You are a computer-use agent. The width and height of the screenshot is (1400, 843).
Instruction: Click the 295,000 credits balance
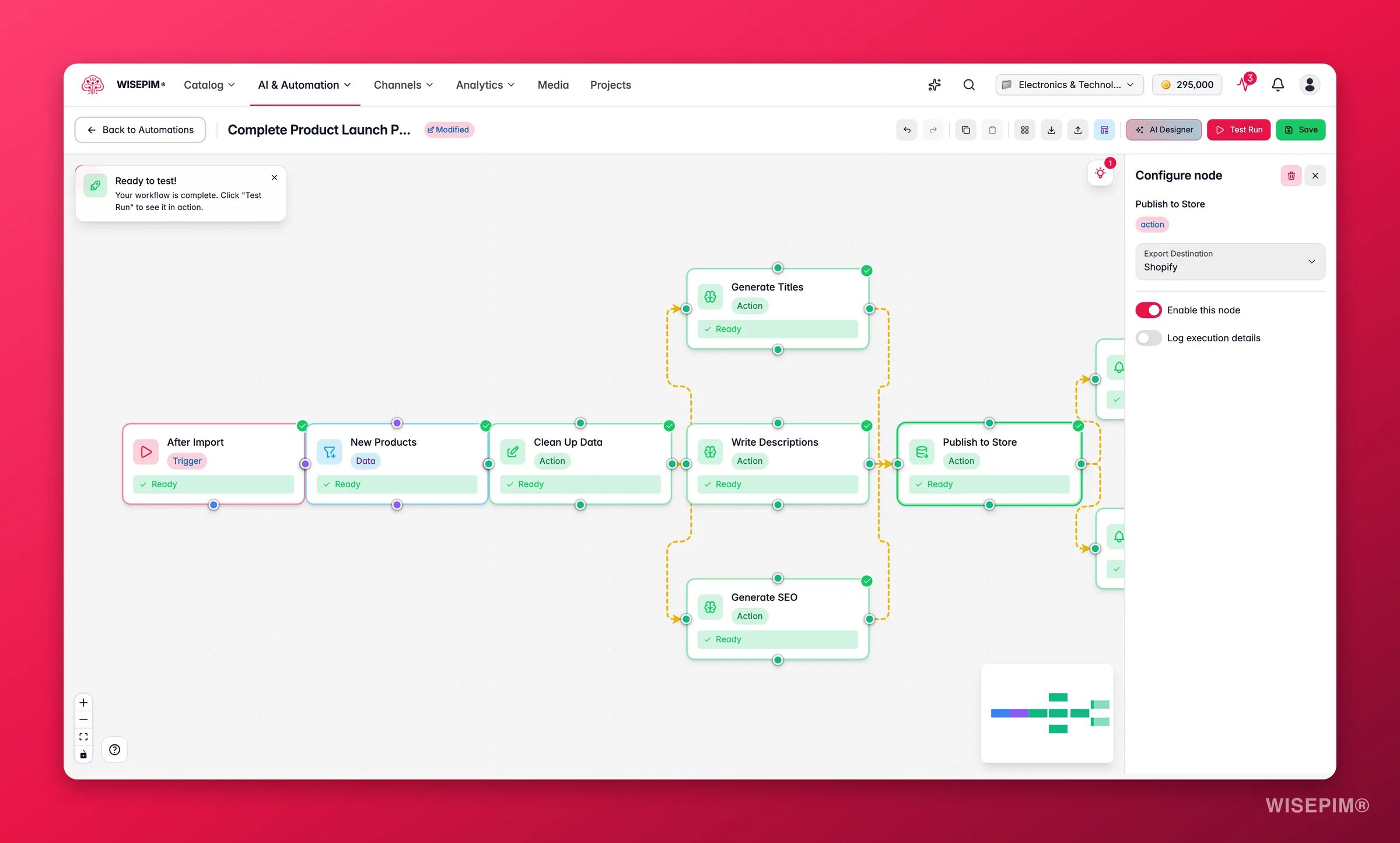click(1187, 85)
